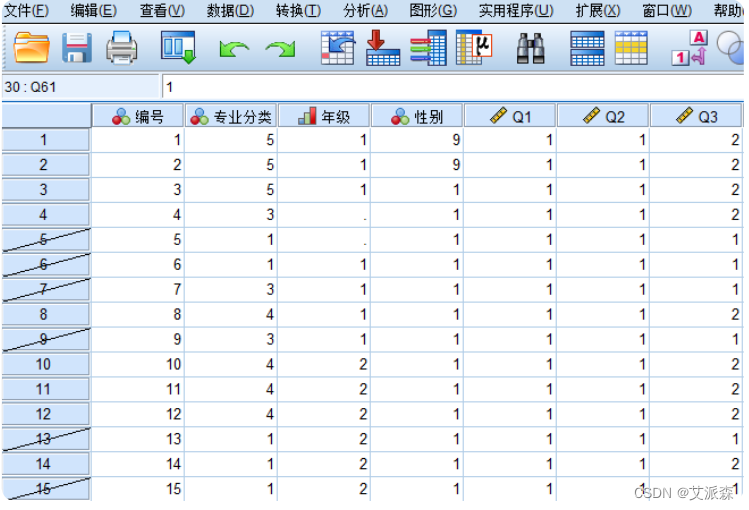Open the Recall recently used dialogs icon

(x=179, y=48)
